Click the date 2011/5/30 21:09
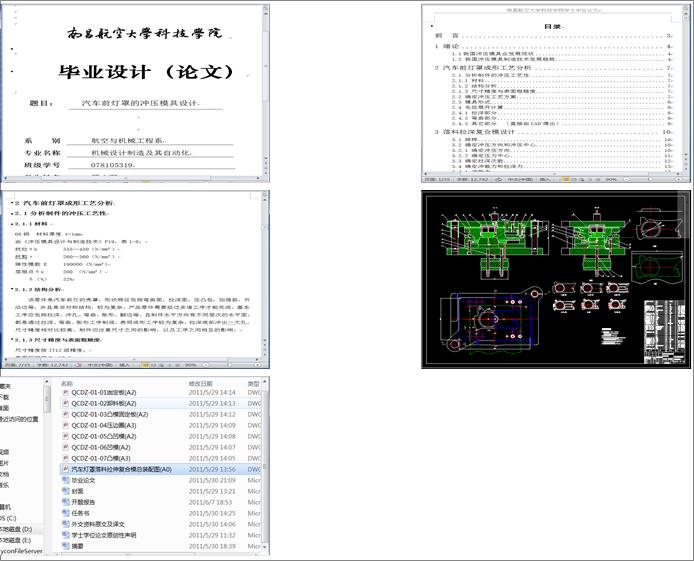 212,480
